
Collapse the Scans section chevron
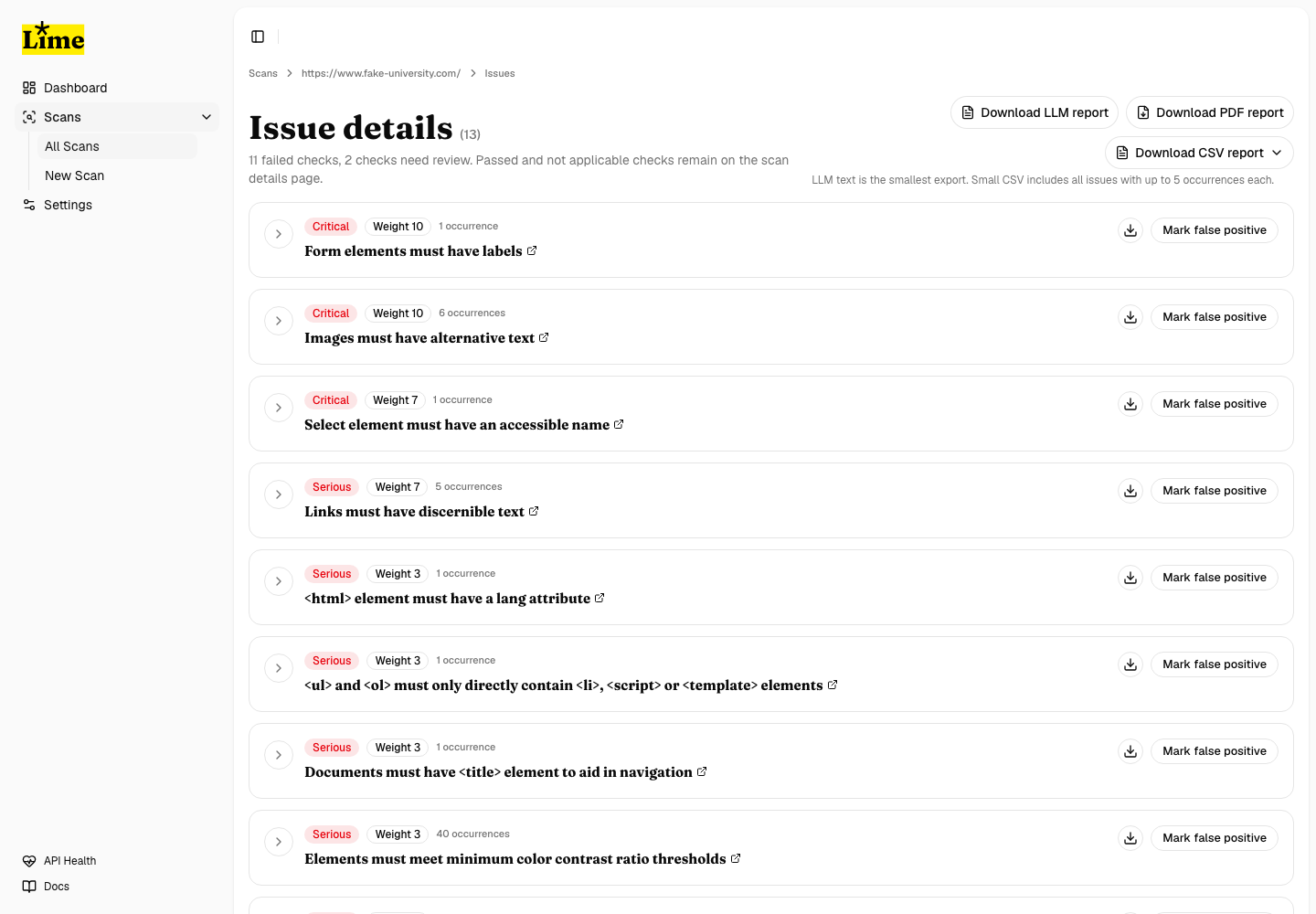point(207,117)
